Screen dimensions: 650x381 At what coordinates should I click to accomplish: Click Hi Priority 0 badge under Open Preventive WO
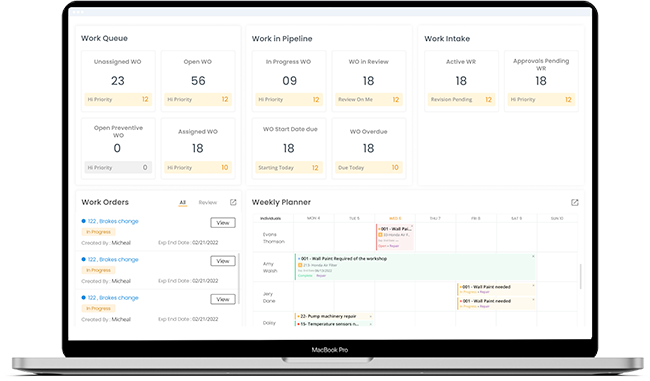118,167
